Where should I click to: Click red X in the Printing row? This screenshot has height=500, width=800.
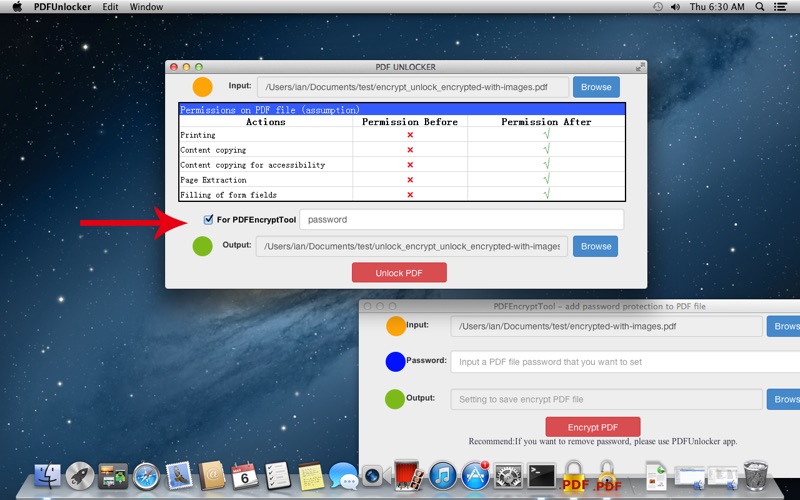coord(410,135)
